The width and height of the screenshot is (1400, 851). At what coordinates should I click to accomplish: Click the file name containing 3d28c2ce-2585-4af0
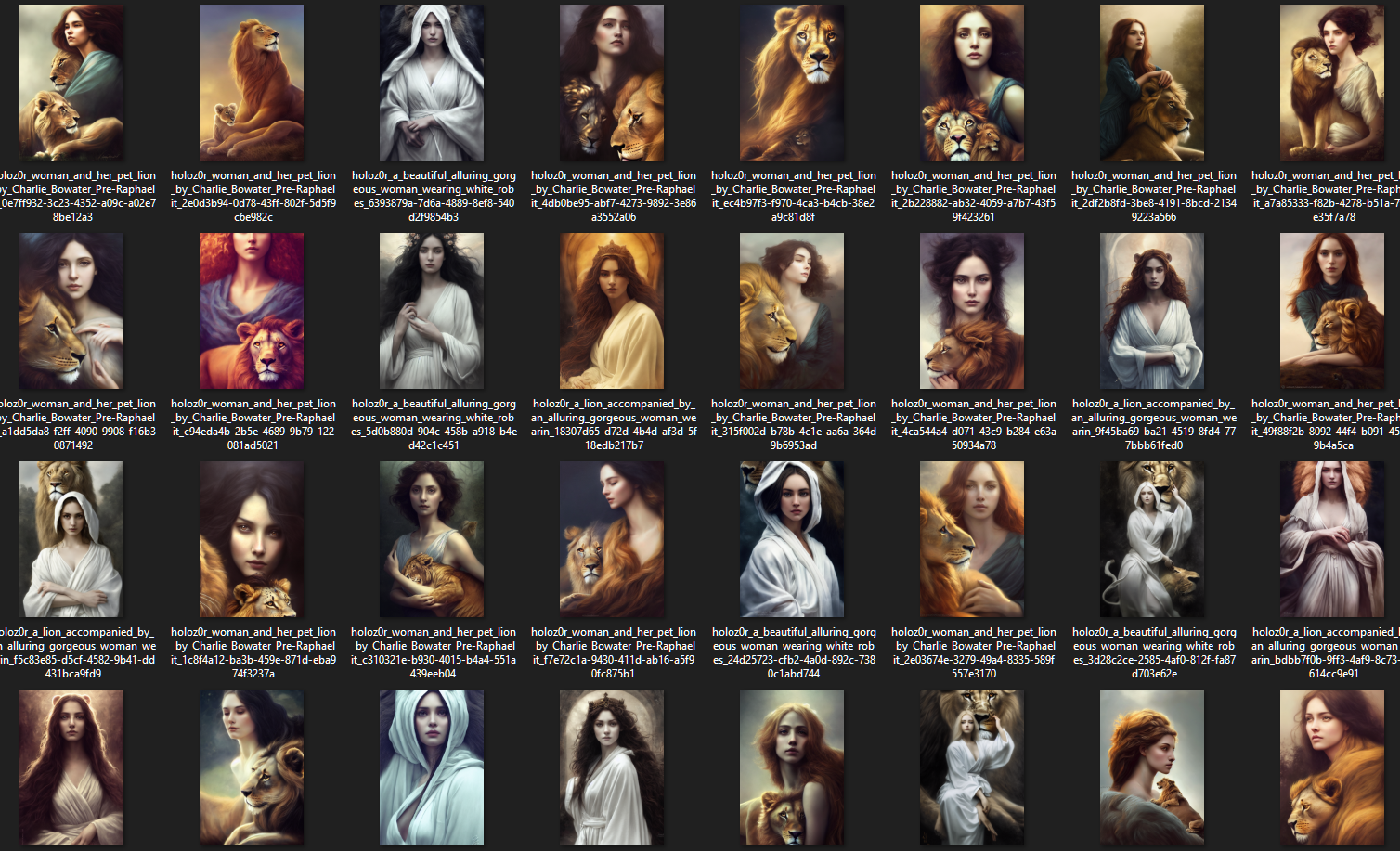1154,652
